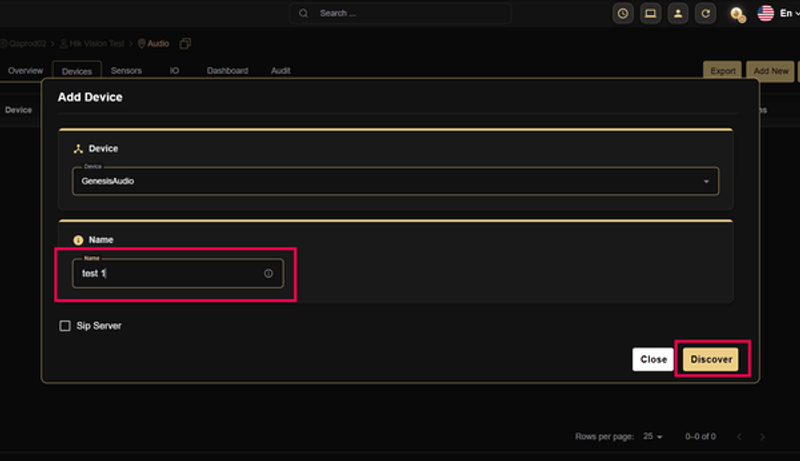Viewport: 800px width, 461px height.
Task: Switch to the Audit tab
Action: point(281,71)
